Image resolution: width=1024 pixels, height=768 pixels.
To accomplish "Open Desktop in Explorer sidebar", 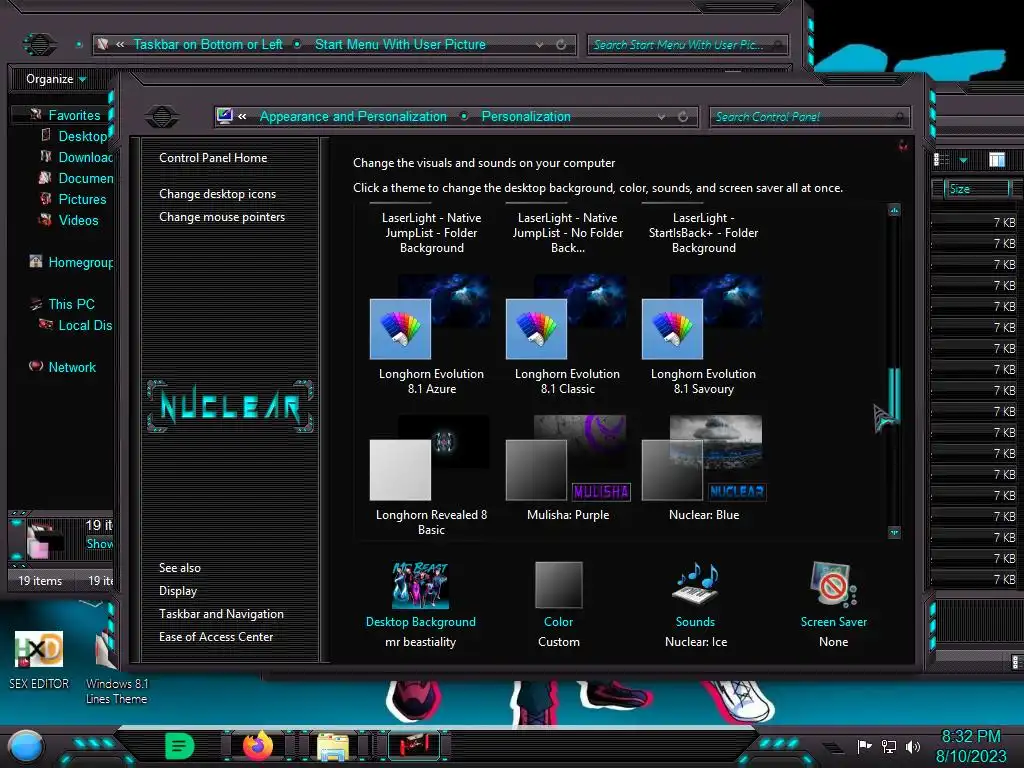I will [x=82, y=136].
